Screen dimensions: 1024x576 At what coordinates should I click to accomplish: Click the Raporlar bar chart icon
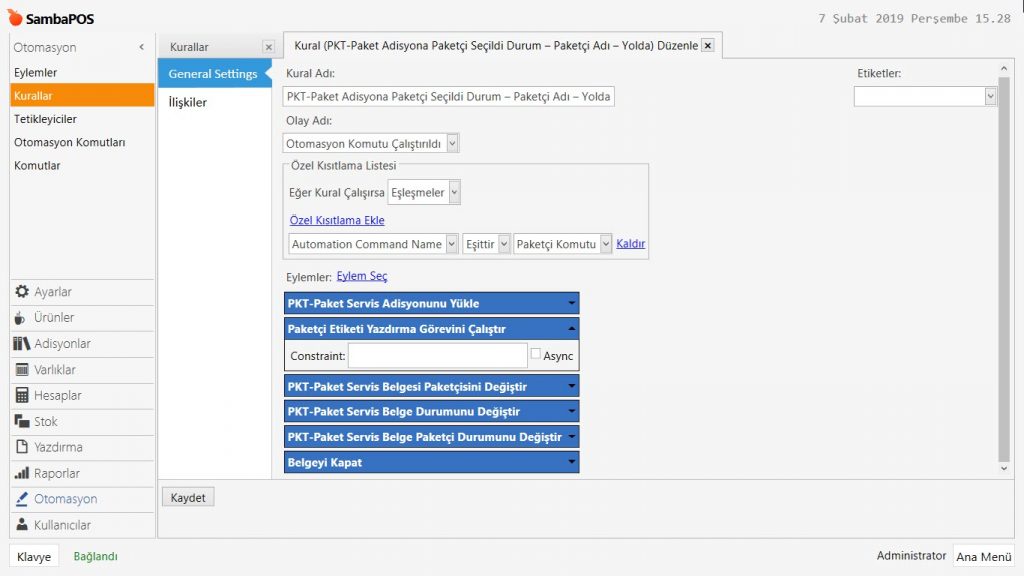click(x=22, y=474)
